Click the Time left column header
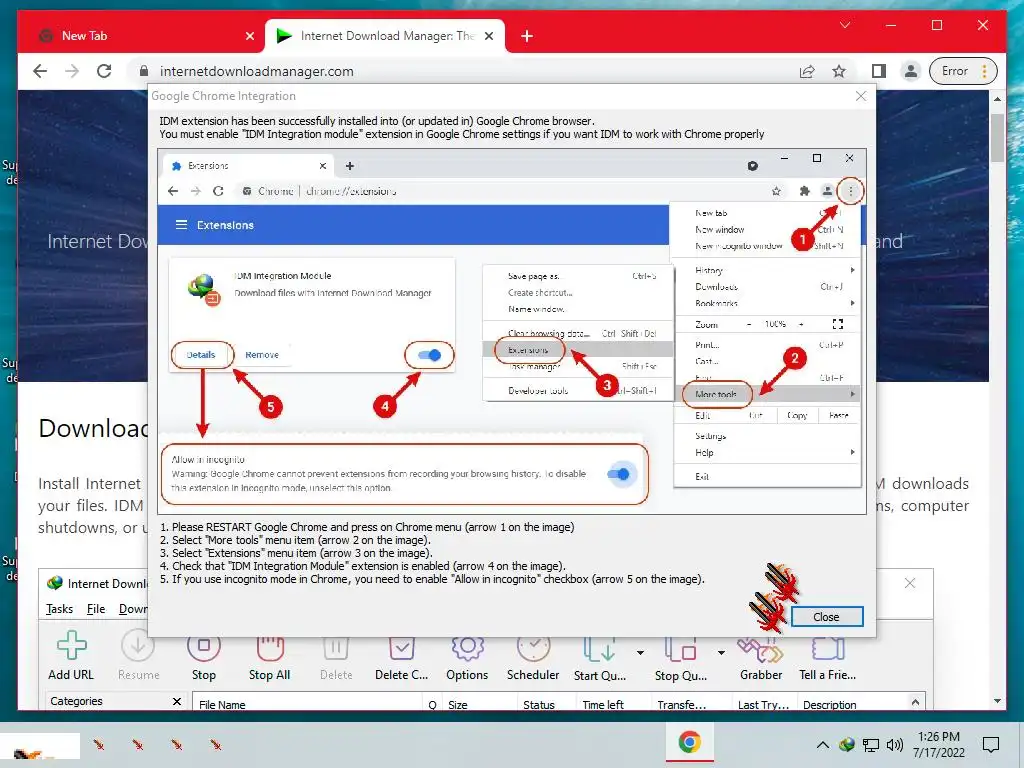This screenshot has height=768, width=1024. (x=613, y=704)
